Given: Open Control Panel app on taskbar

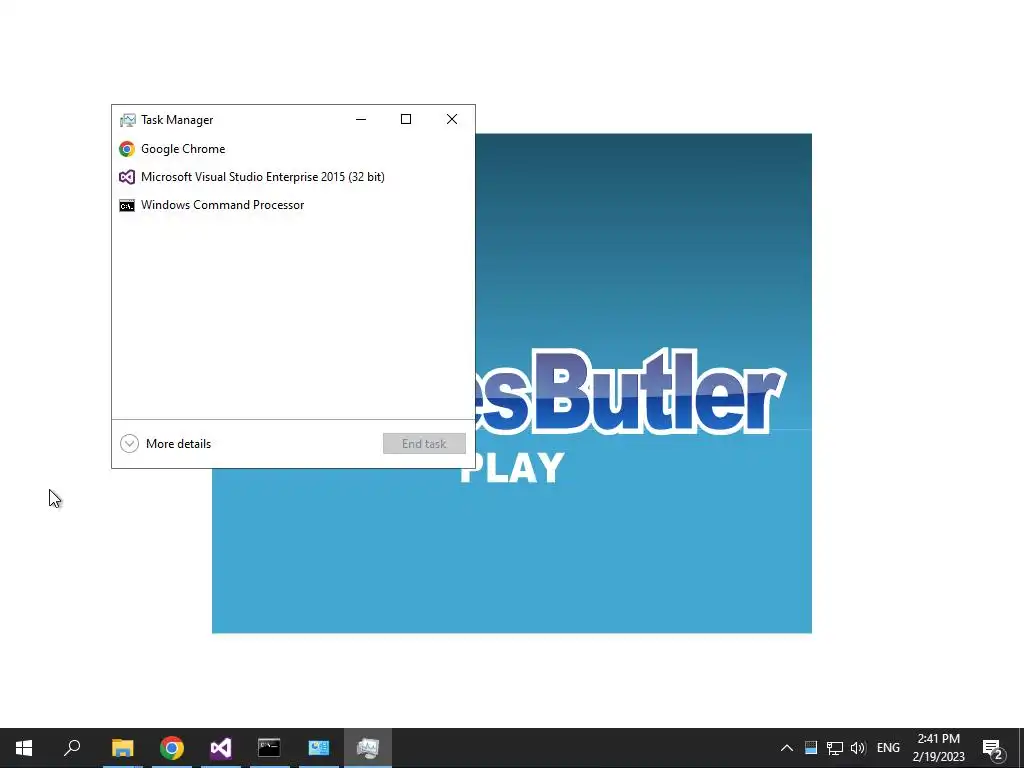Looking at the screenshot, I should 319,748.
